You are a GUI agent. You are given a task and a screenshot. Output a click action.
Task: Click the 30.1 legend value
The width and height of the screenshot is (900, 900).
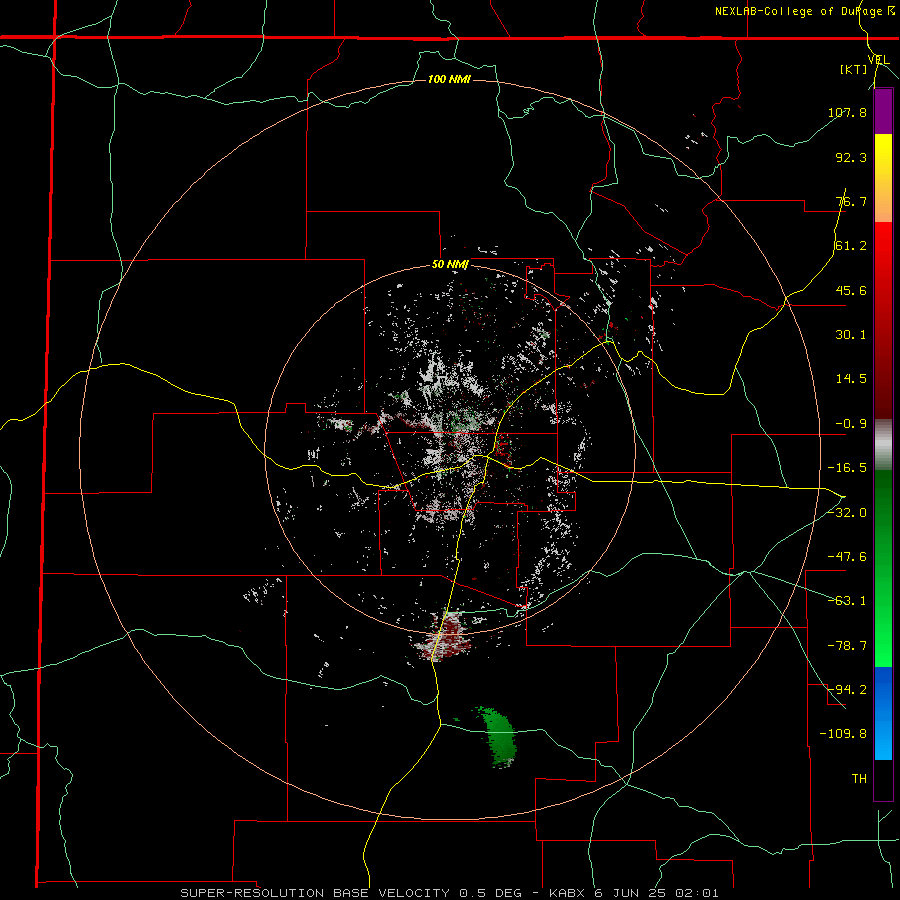[x=851, y=335]
